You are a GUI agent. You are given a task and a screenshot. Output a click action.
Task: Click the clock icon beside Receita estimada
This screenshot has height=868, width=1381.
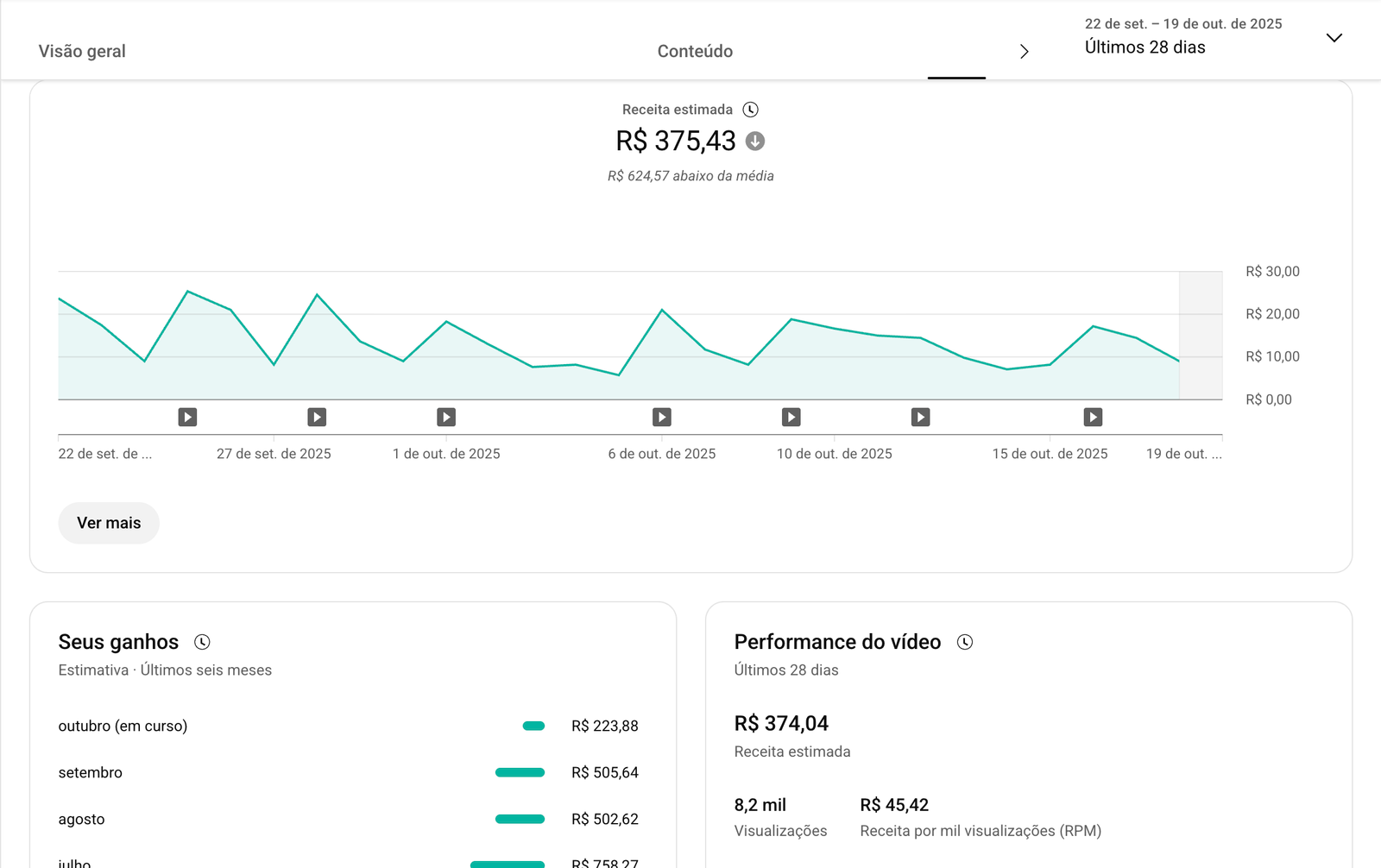point(751,110)
